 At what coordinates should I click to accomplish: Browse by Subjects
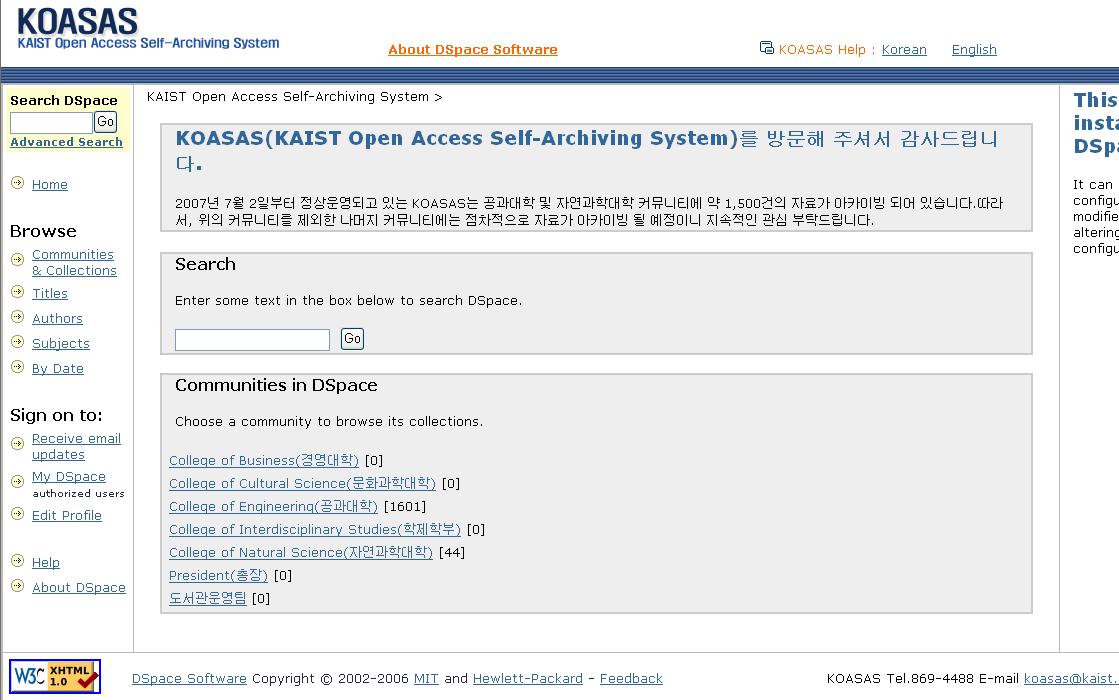tap(61, 343)
